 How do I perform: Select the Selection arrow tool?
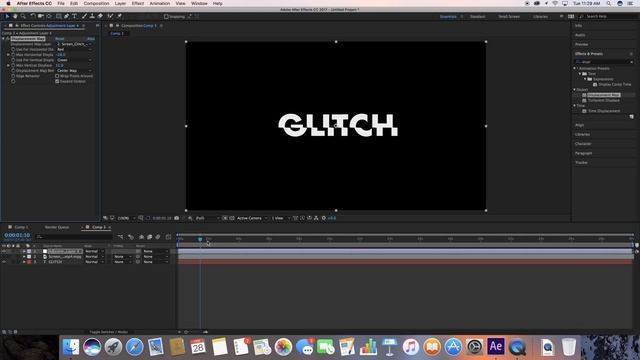click(7, 16)
